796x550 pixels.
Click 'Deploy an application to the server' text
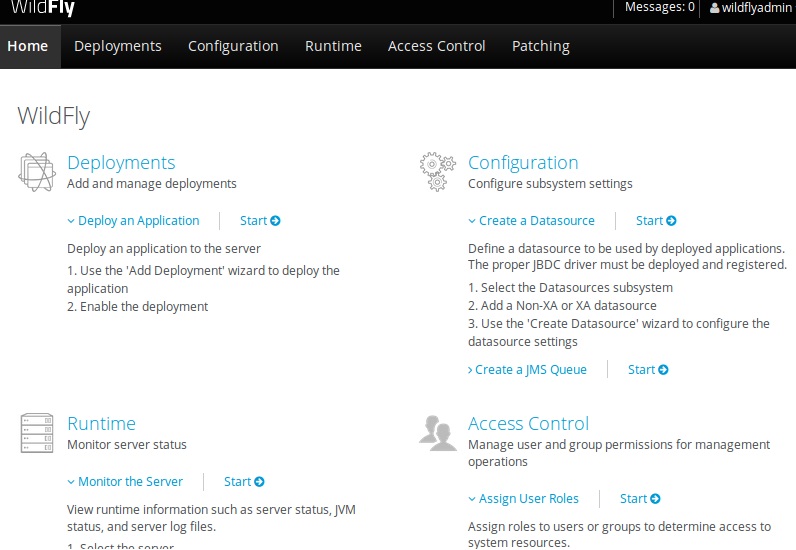[164, 248]
